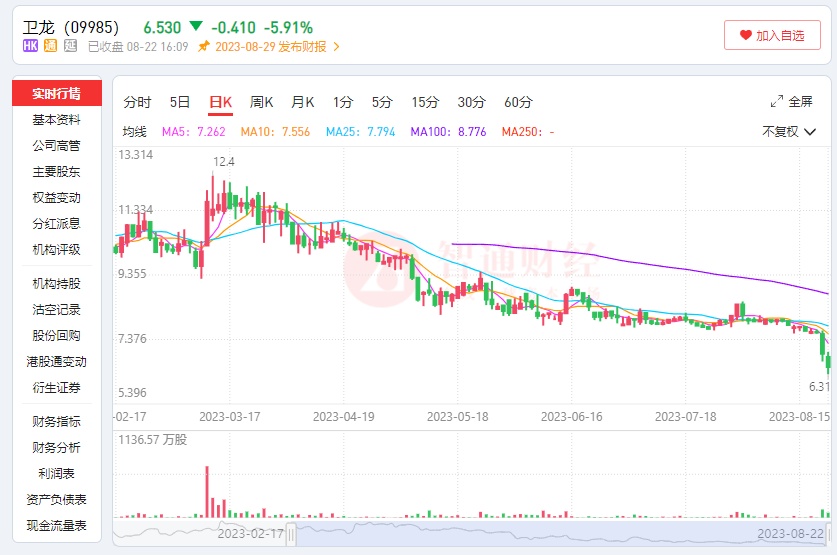Add stock to watchlist with 加入自选 button
Screen dimensions: 837x555
(772, 35)
